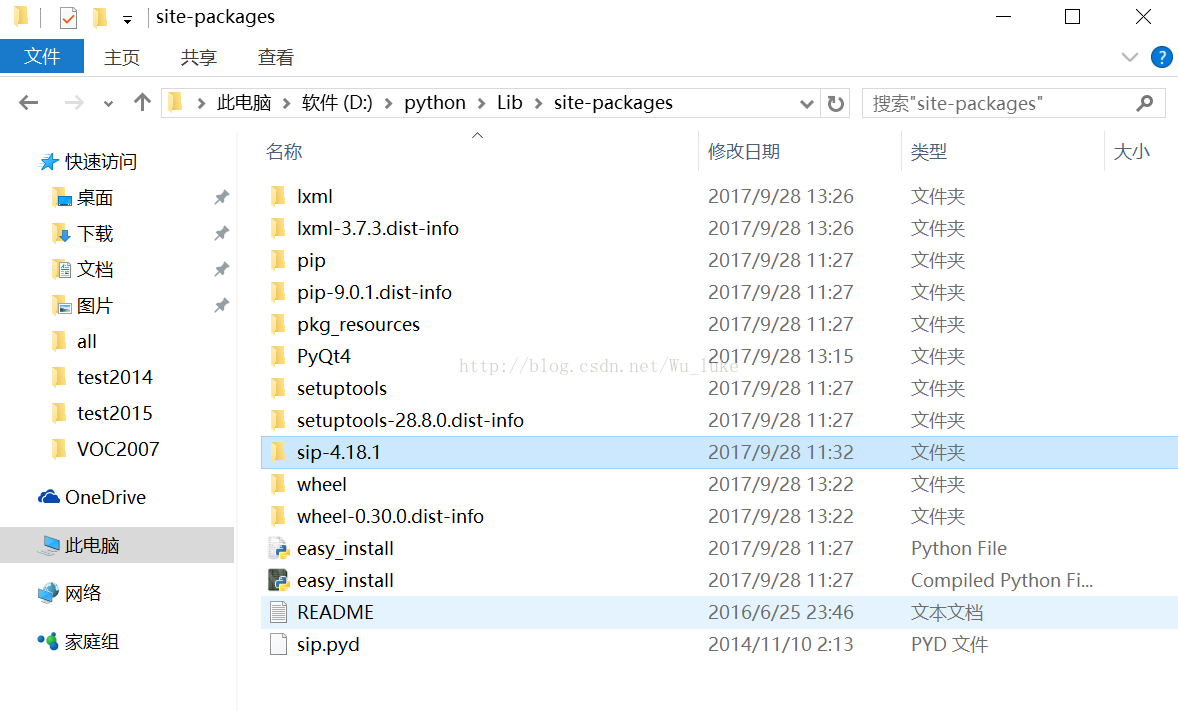Open recent locations dropdown arrow

click(108, 104)
